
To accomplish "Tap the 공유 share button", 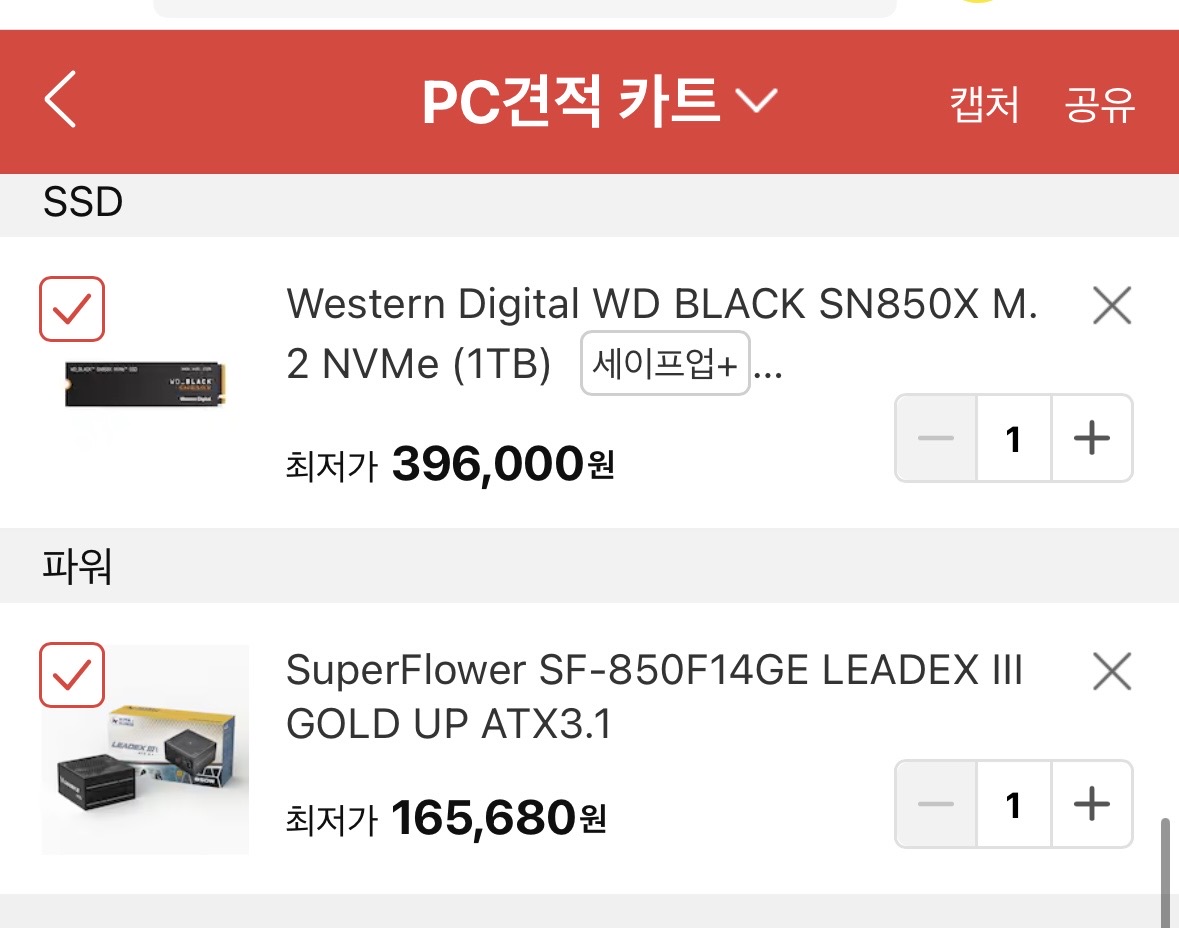I will click(x=1100, y=104).
